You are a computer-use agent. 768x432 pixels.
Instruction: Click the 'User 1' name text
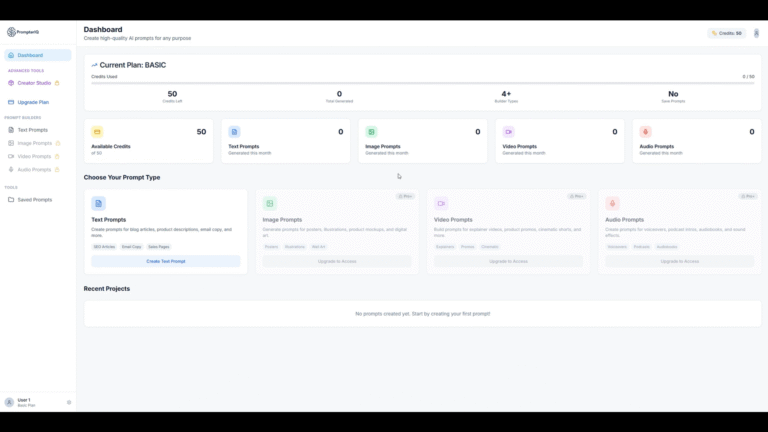tap(24, 400)
